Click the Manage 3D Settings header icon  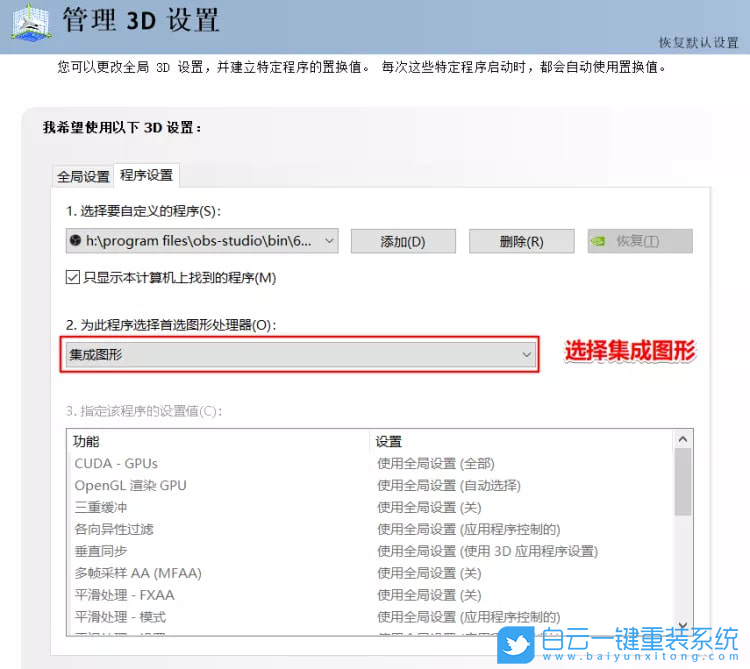tap(31, 22)
